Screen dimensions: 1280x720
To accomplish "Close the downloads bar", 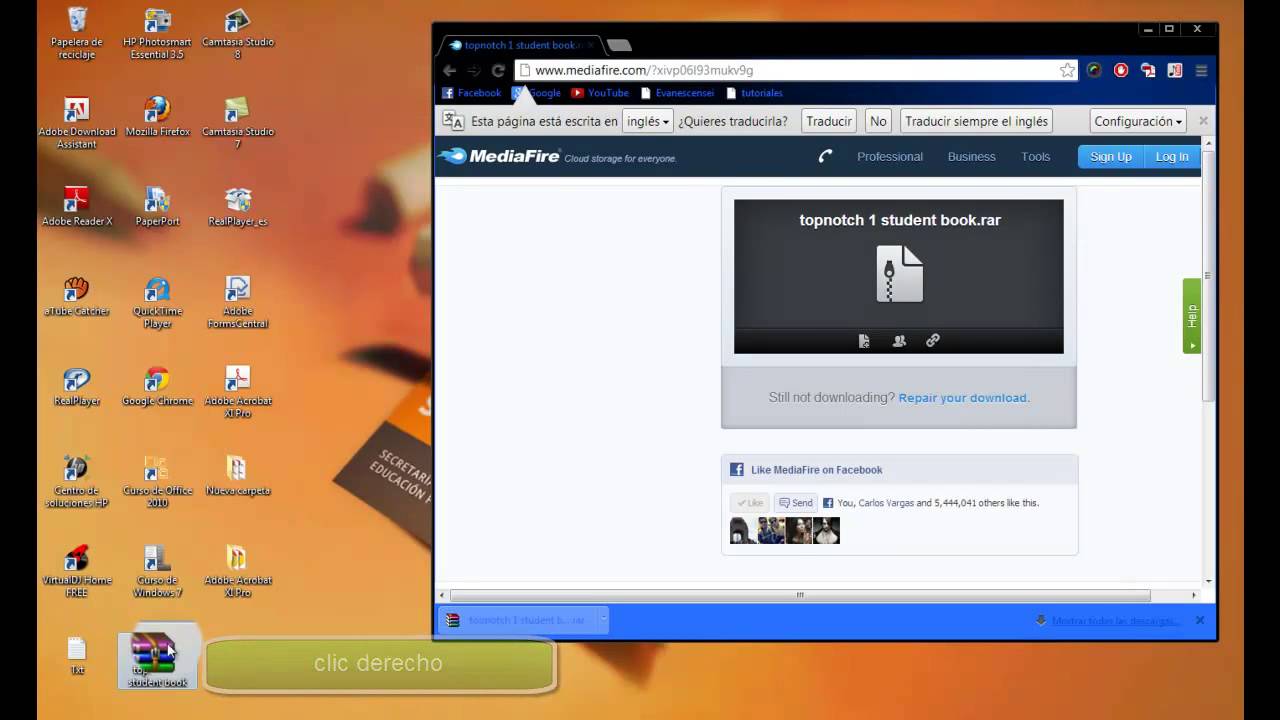I will pos(1200,620).
